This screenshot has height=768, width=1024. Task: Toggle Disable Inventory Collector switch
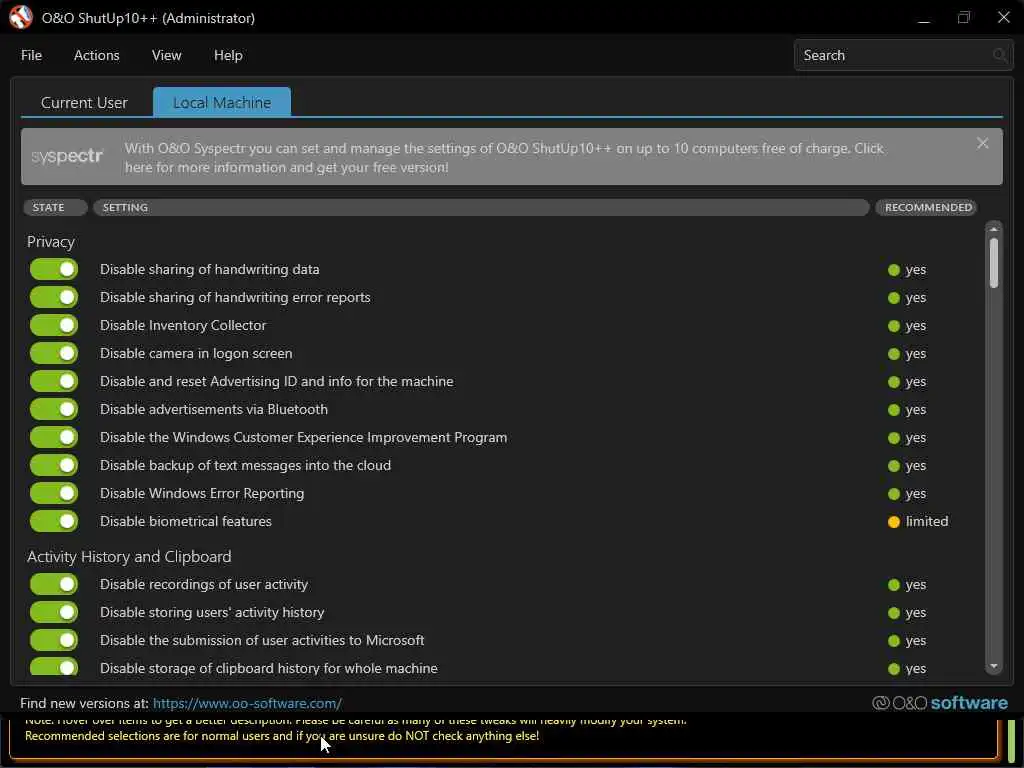click(x=54, y=325)
